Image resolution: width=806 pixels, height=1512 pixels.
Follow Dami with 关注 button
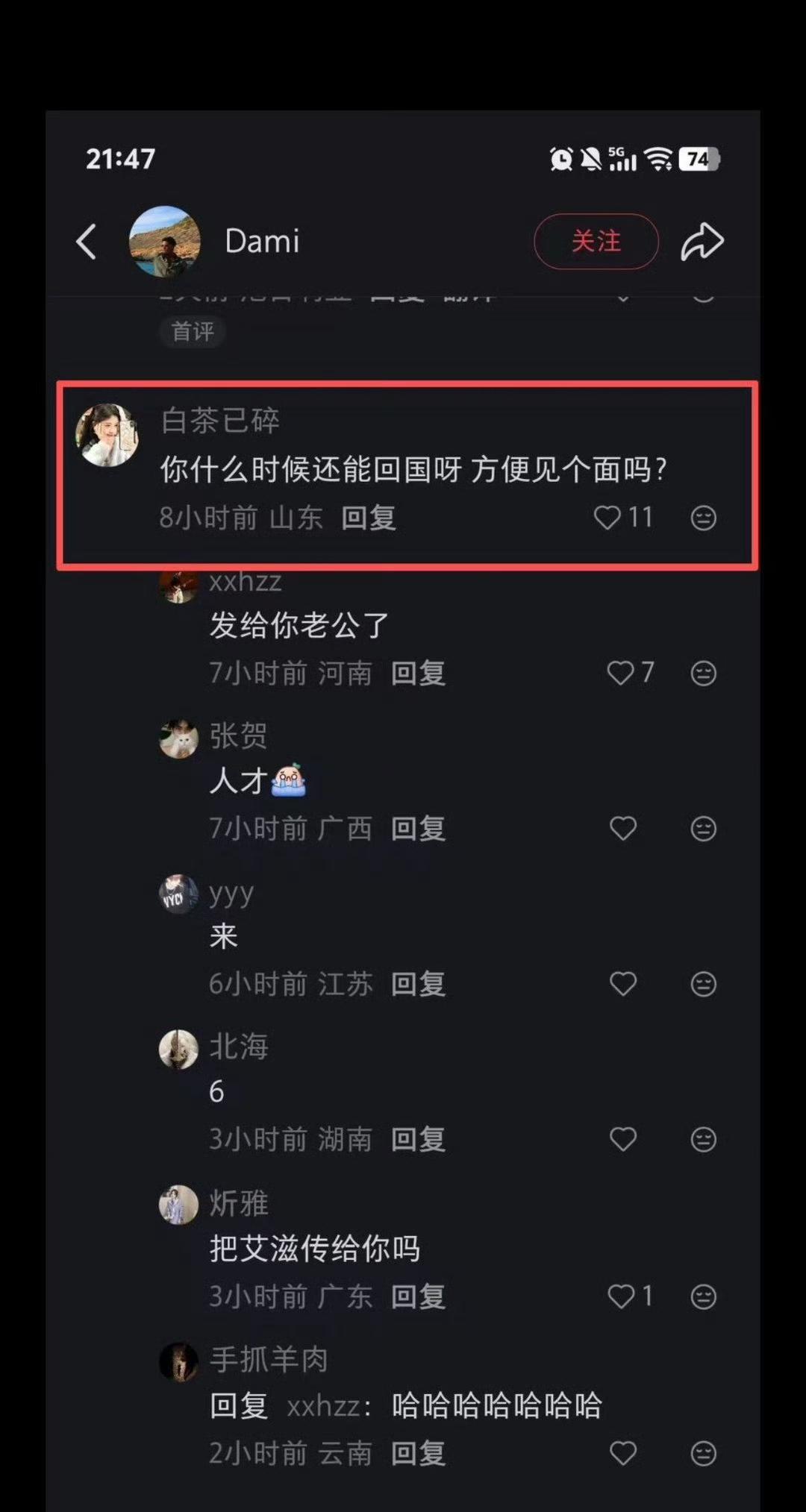596,241
